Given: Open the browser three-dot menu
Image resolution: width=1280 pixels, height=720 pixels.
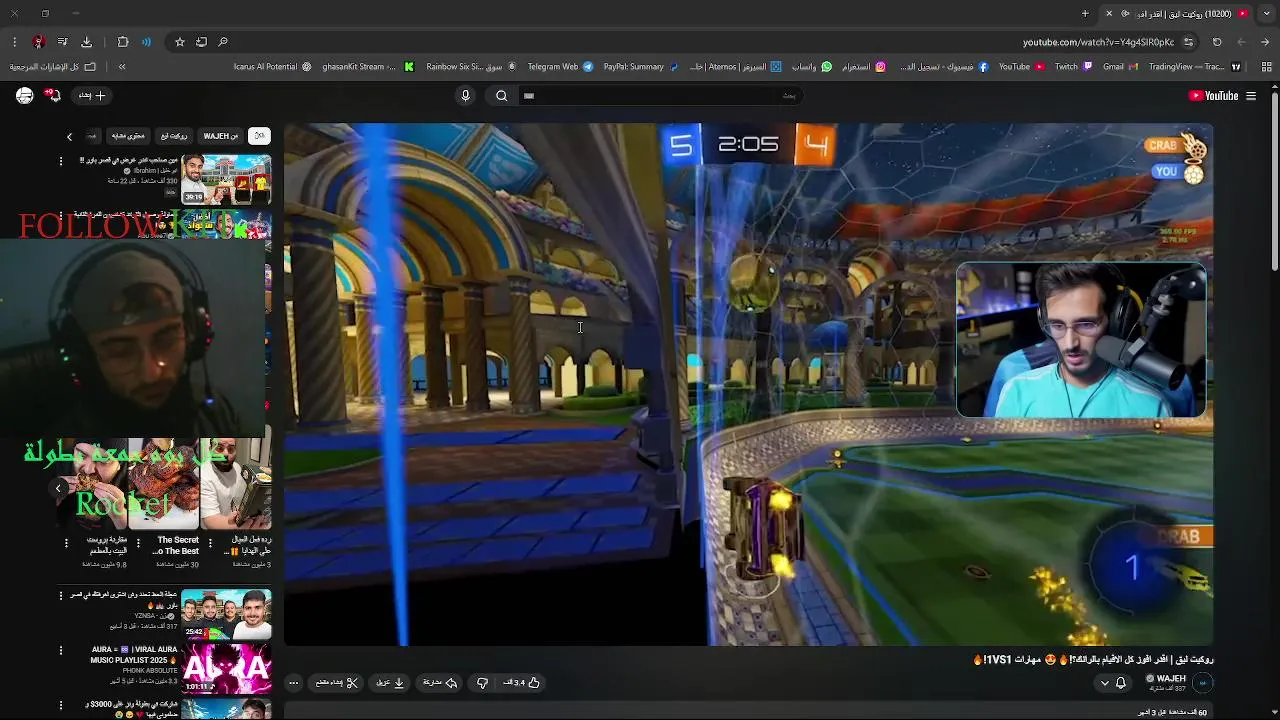Looking at the screenshot, I should 14,42.
